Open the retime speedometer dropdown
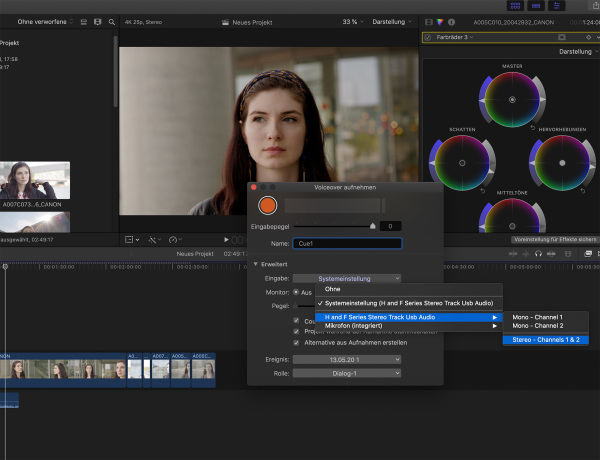 click(x=175, y=240)
